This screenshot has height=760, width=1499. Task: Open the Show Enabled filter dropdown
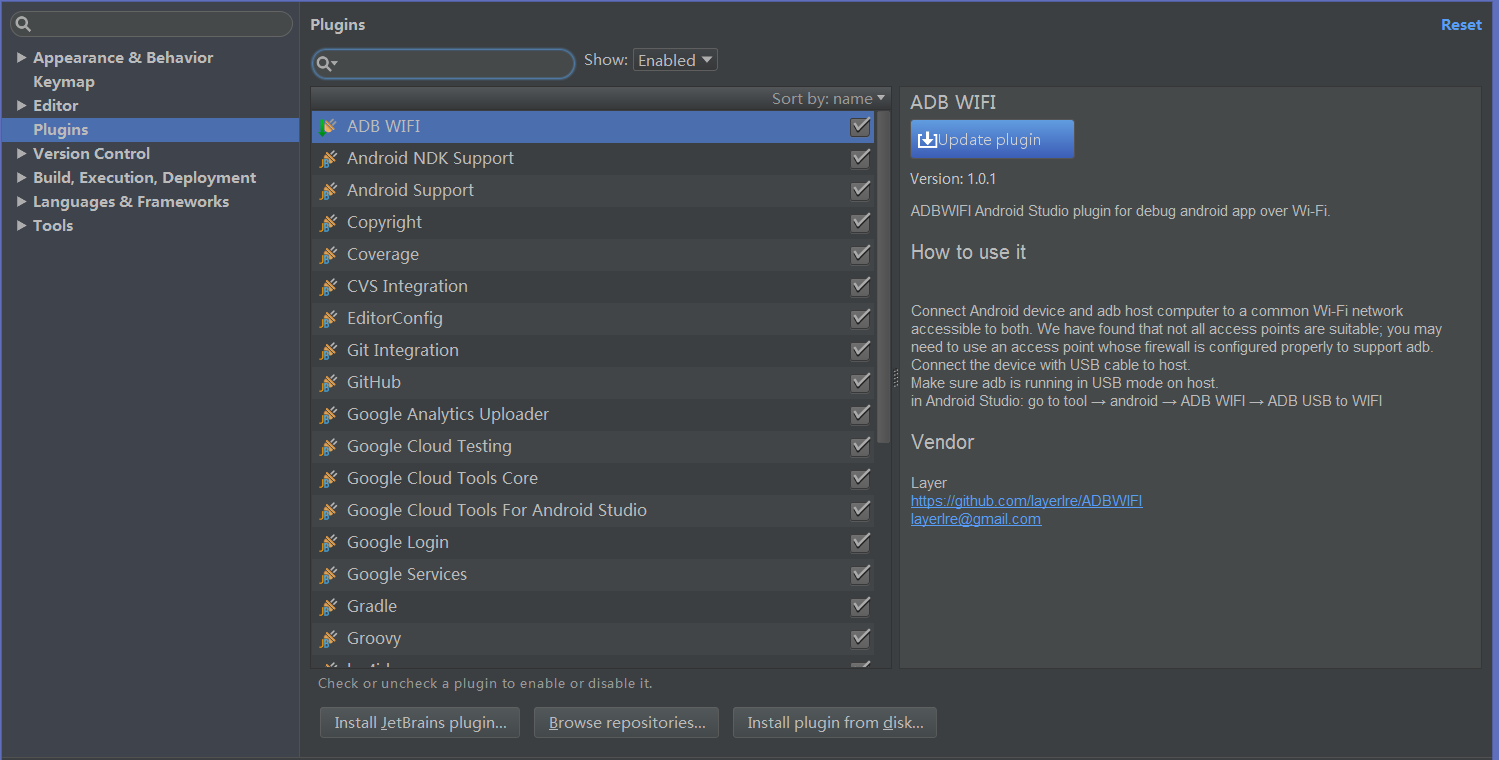(x=675, y=60)
